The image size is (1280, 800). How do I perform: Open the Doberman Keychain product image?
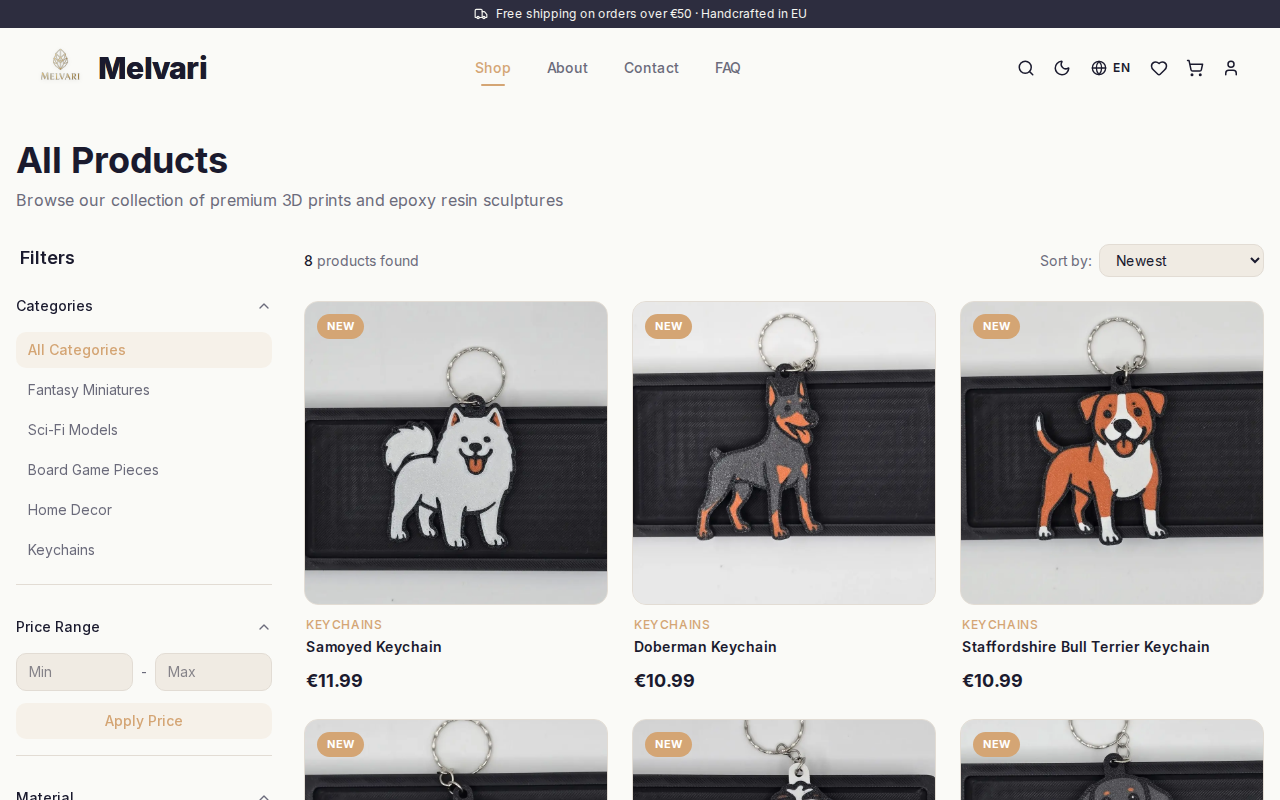[784, 453]
